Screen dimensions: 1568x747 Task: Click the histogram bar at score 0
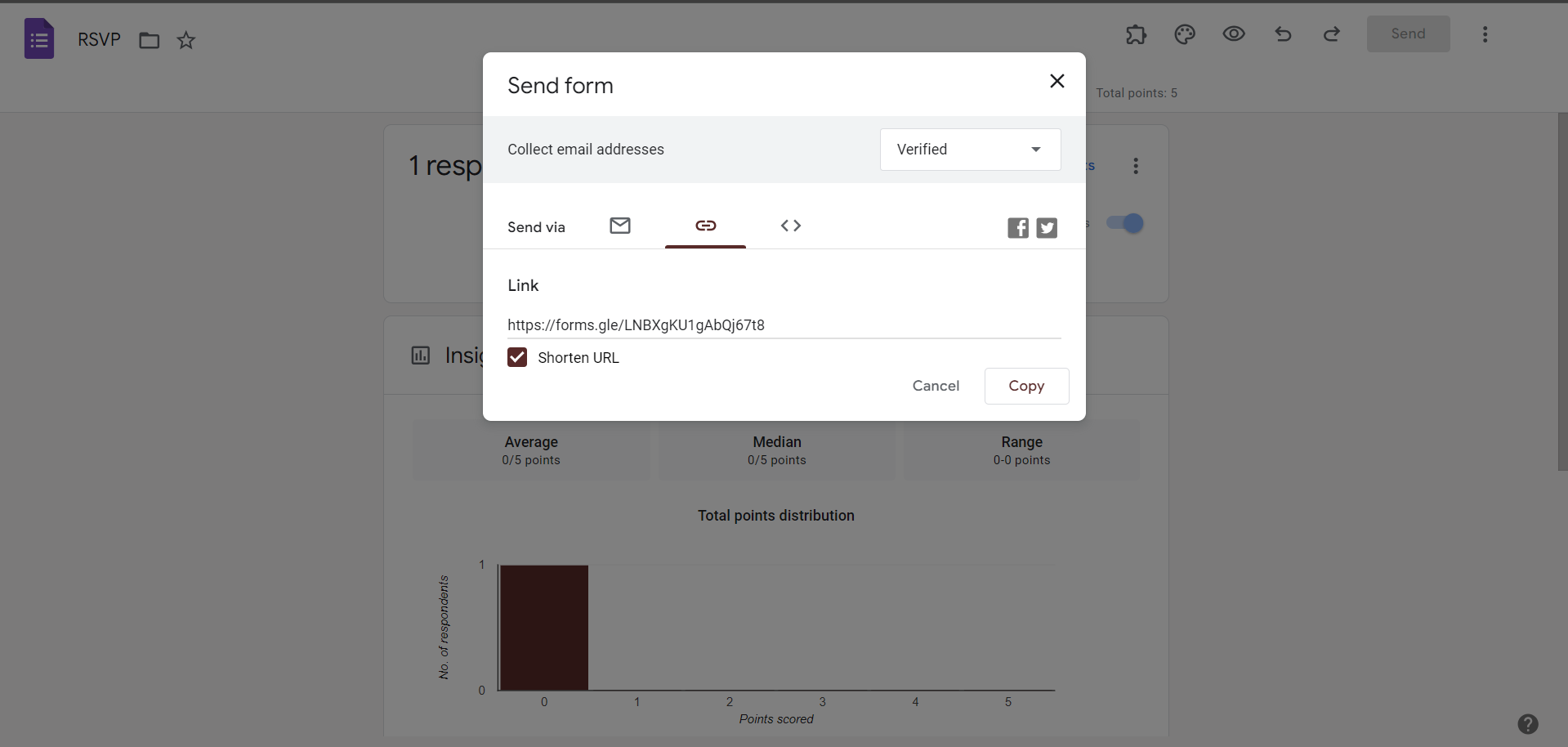pos(544,628)
